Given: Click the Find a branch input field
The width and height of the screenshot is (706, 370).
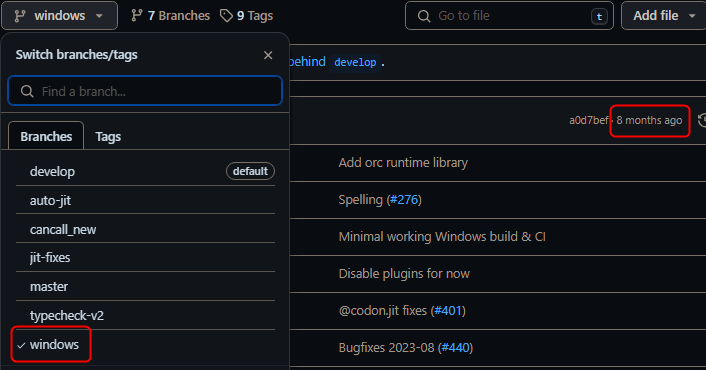Looking at the screenshot, I should pyautogui.click(x=145, y=91).
